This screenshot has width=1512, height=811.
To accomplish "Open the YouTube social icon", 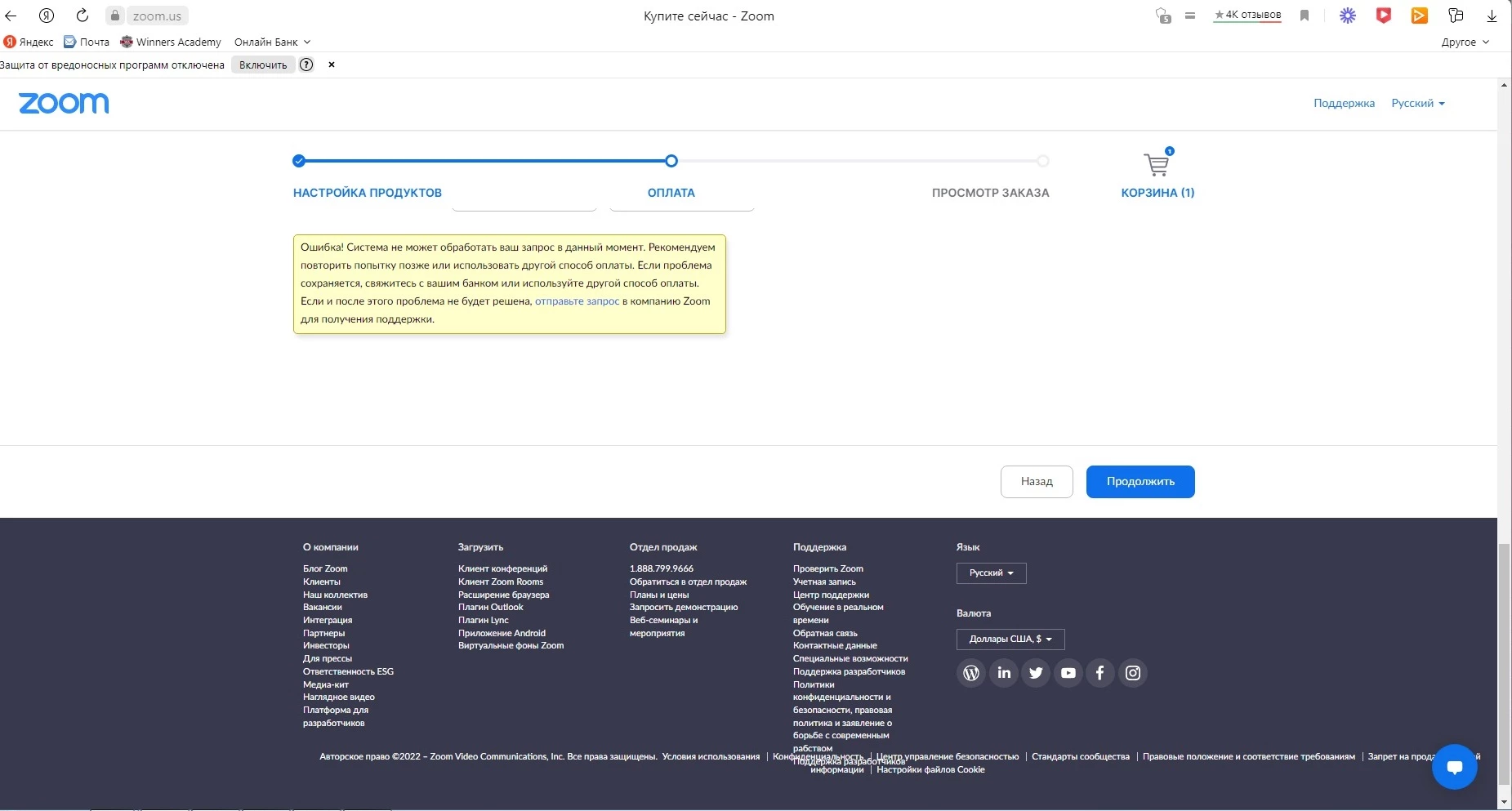I will coord(1068,673).
